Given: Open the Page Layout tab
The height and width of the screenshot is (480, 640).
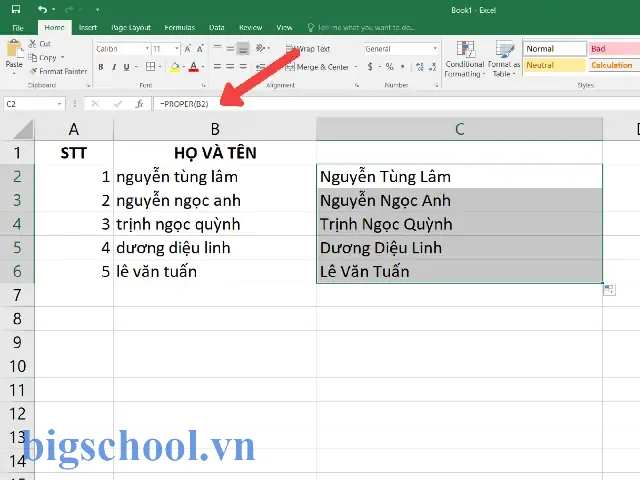Looking at the screenshot, I should tap(131, 27).
